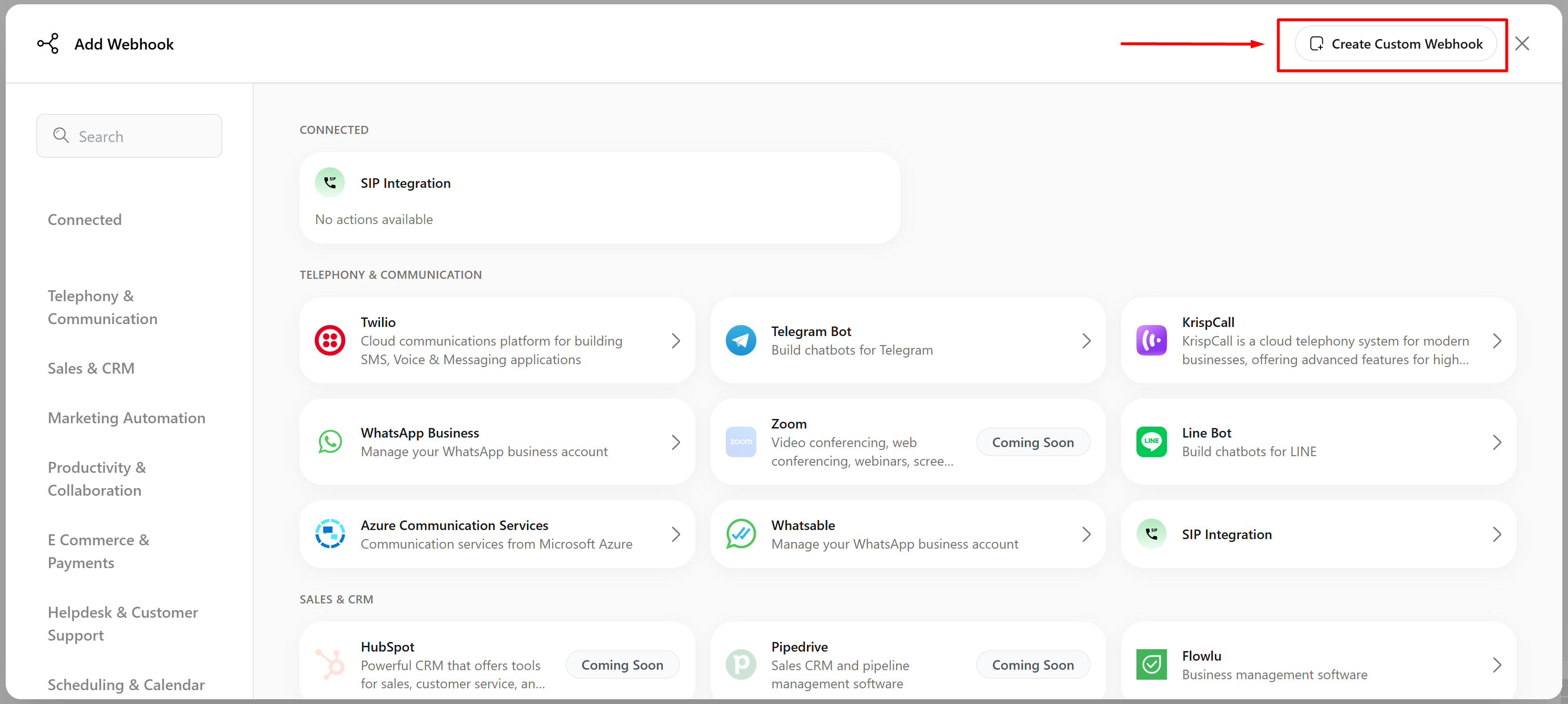Click the magnifier icon in Search box
This screenshot has height=704, width=1568.
61,135
